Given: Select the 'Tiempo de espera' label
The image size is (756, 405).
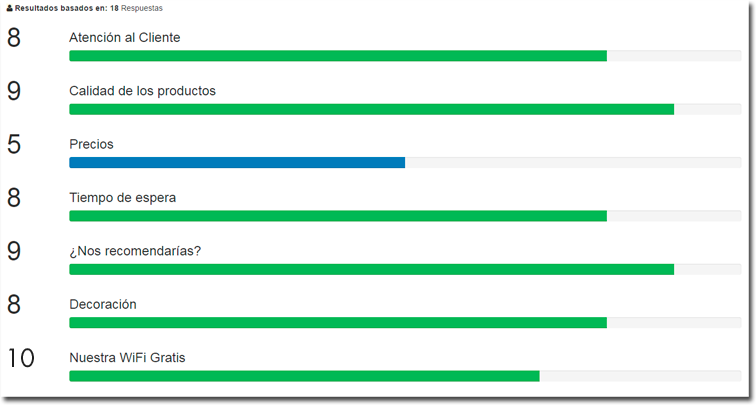Looking at the screenshot, I should [x=122, y=197].
